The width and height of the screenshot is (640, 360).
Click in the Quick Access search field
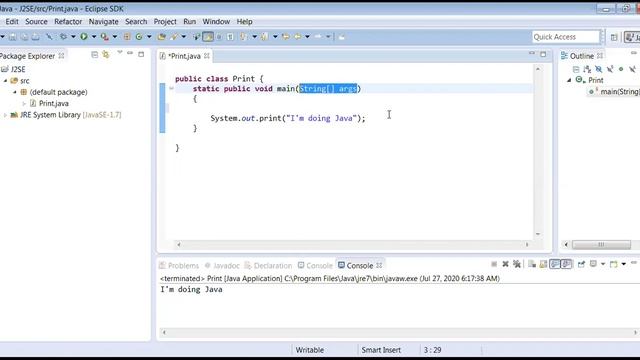[x=566, y=37]
